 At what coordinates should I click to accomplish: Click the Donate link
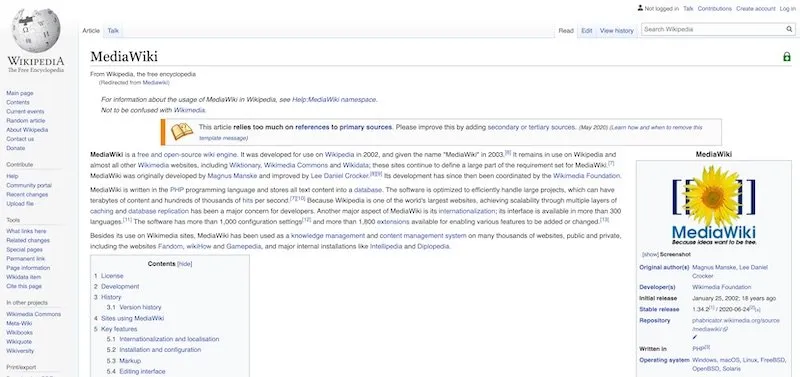pos(15,148)
